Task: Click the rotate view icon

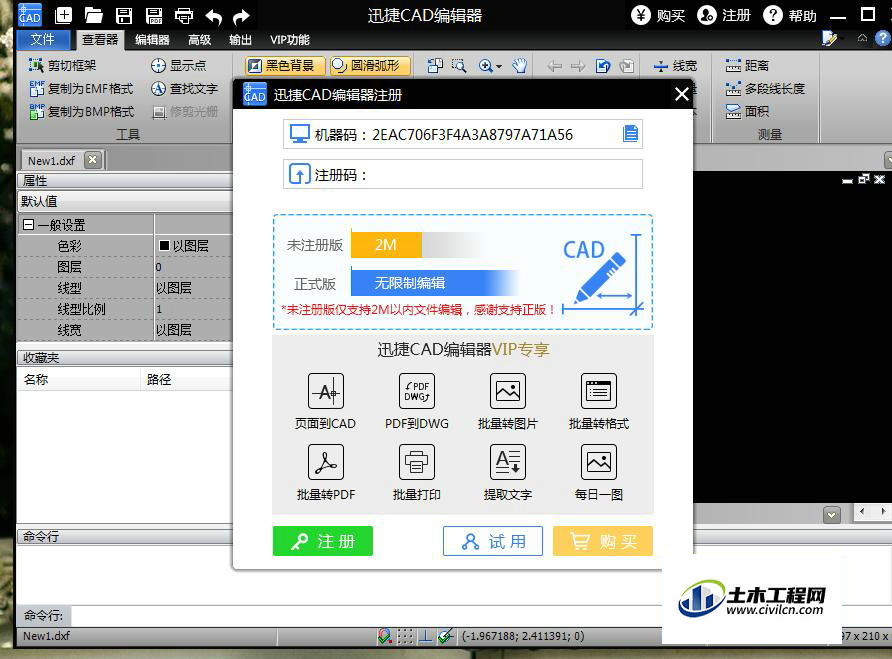Action: 603,66
